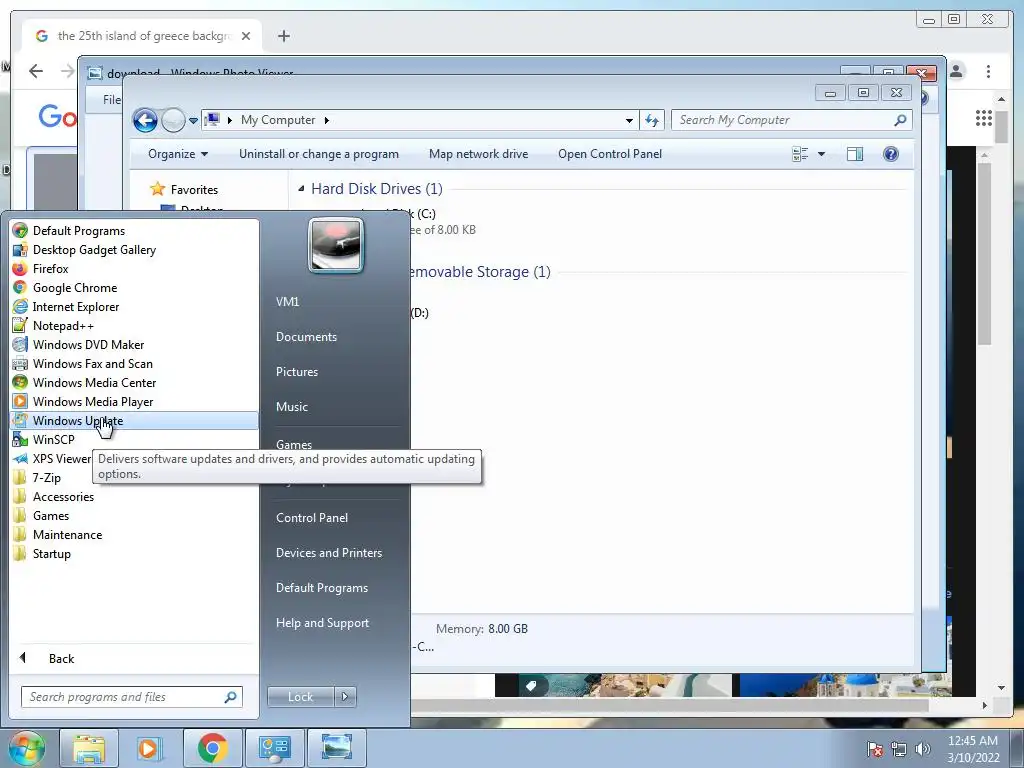The image size is (1024, 768).
Task: Click the user account picture in Start menu
Action: 336,246
